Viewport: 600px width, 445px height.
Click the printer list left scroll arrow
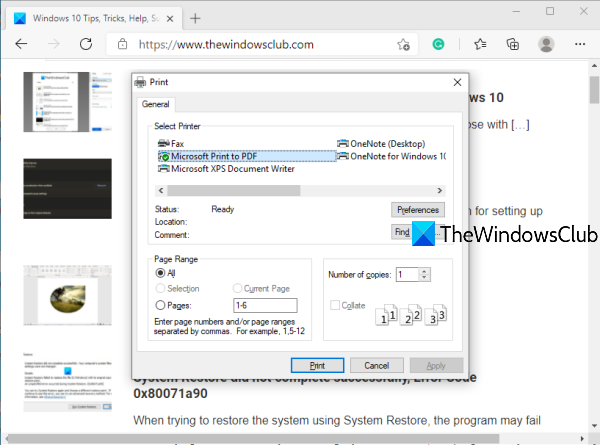(x=161, y=191)
